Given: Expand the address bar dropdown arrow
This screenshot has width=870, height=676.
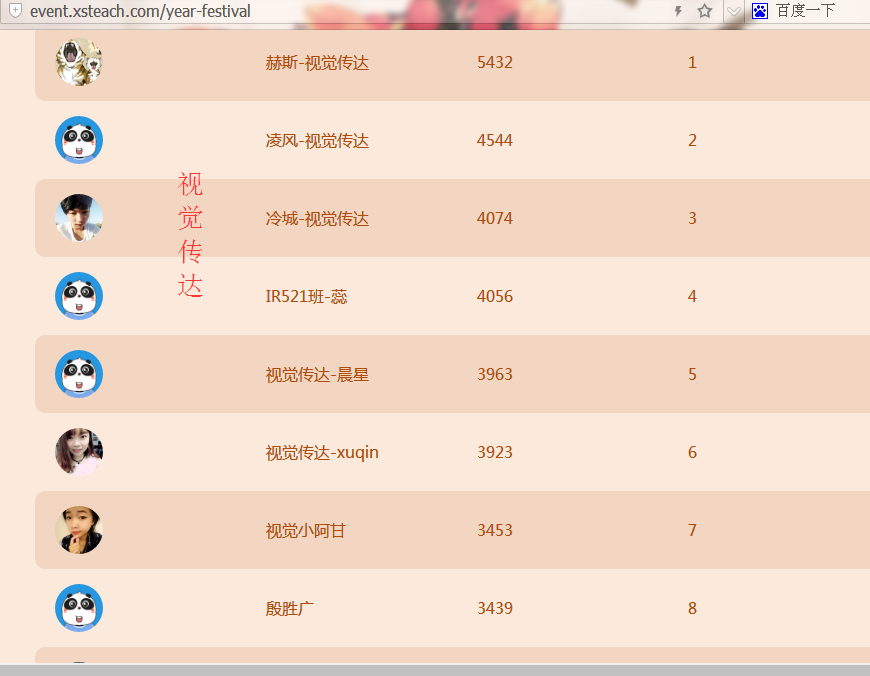Looking at the screenshot, I should tap(733, 11).
